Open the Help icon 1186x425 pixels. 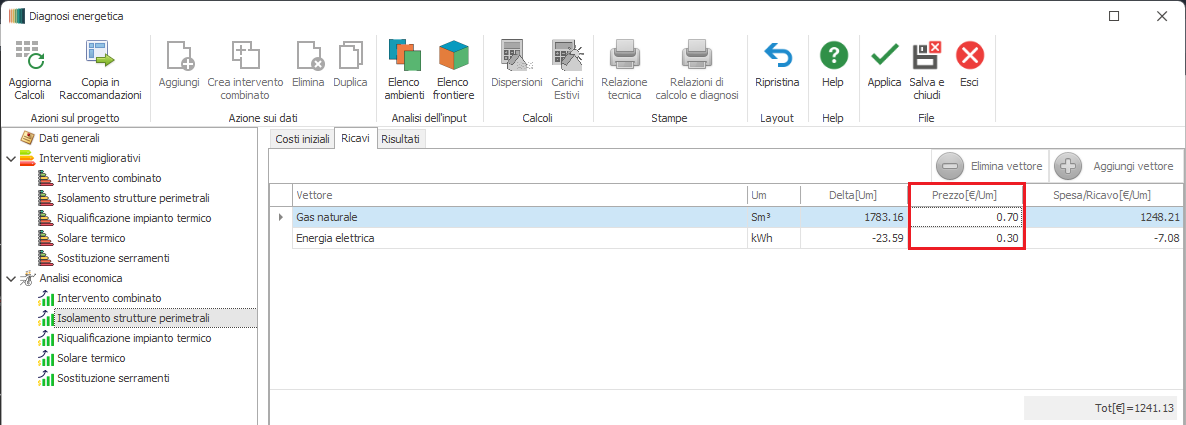click(x=833, y=56)
